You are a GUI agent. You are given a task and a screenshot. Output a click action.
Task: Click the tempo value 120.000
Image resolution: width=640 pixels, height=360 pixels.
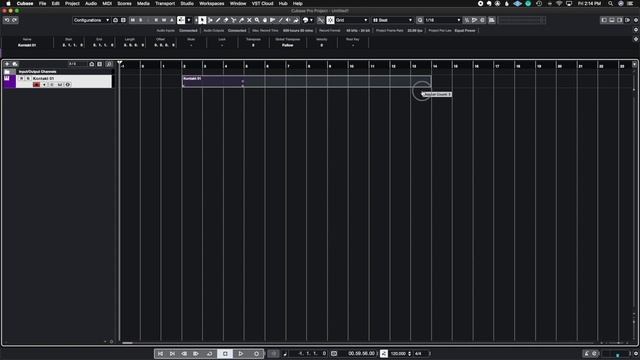(x=398, y=353)
